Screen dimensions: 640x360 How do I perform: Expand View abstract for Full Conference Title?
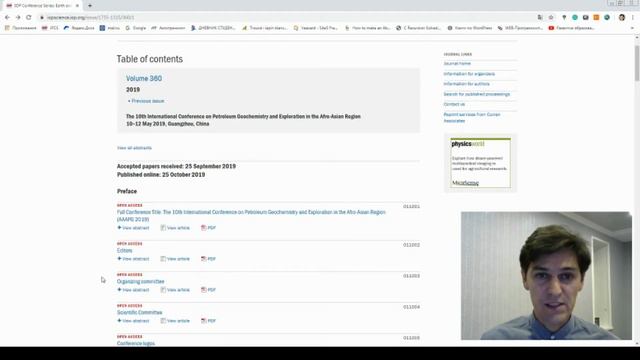point(133,228)
